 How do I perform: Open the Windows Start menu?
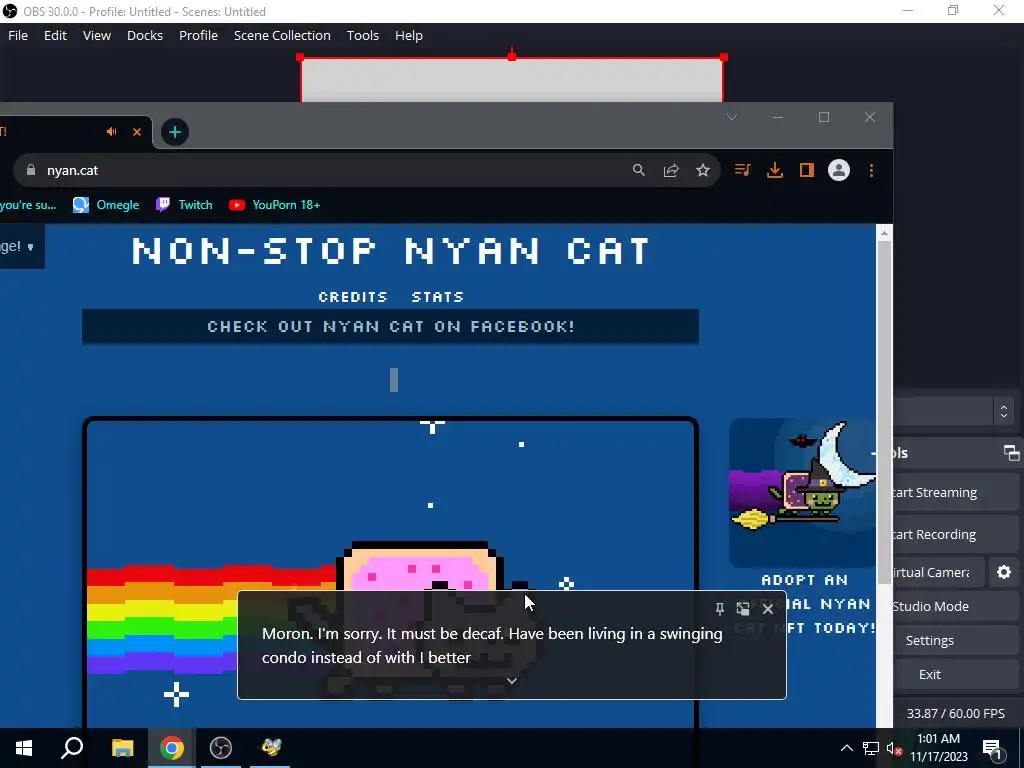pos(24,748)
